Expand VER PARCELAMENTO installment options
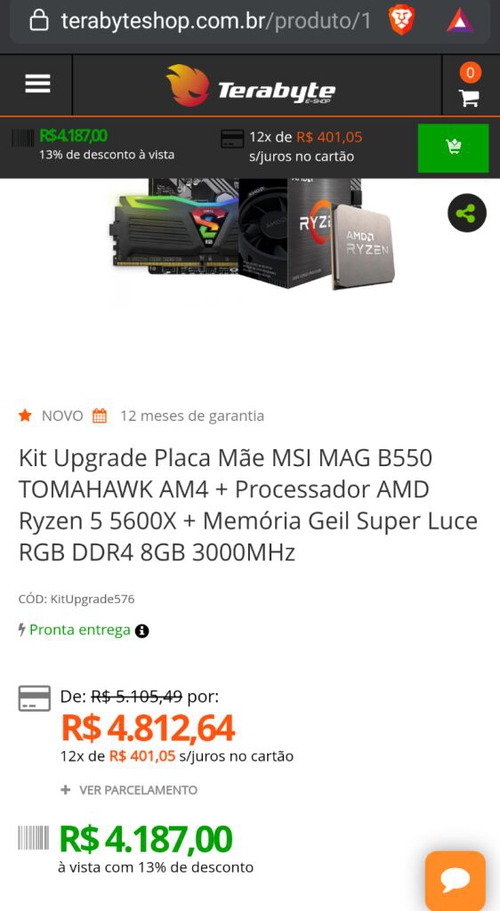 coord(129,790)
